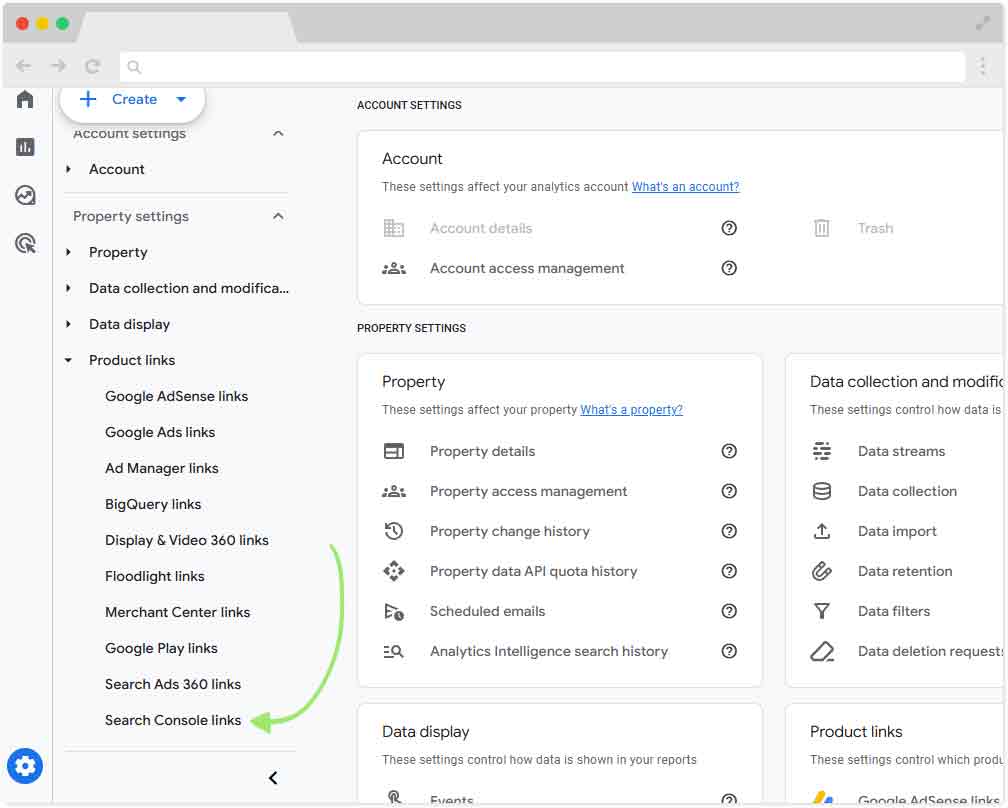Image resolution: width=1008 pixels, height=808 pixels.
Task: Click the Data streams icon
Action: coord(822,451)
